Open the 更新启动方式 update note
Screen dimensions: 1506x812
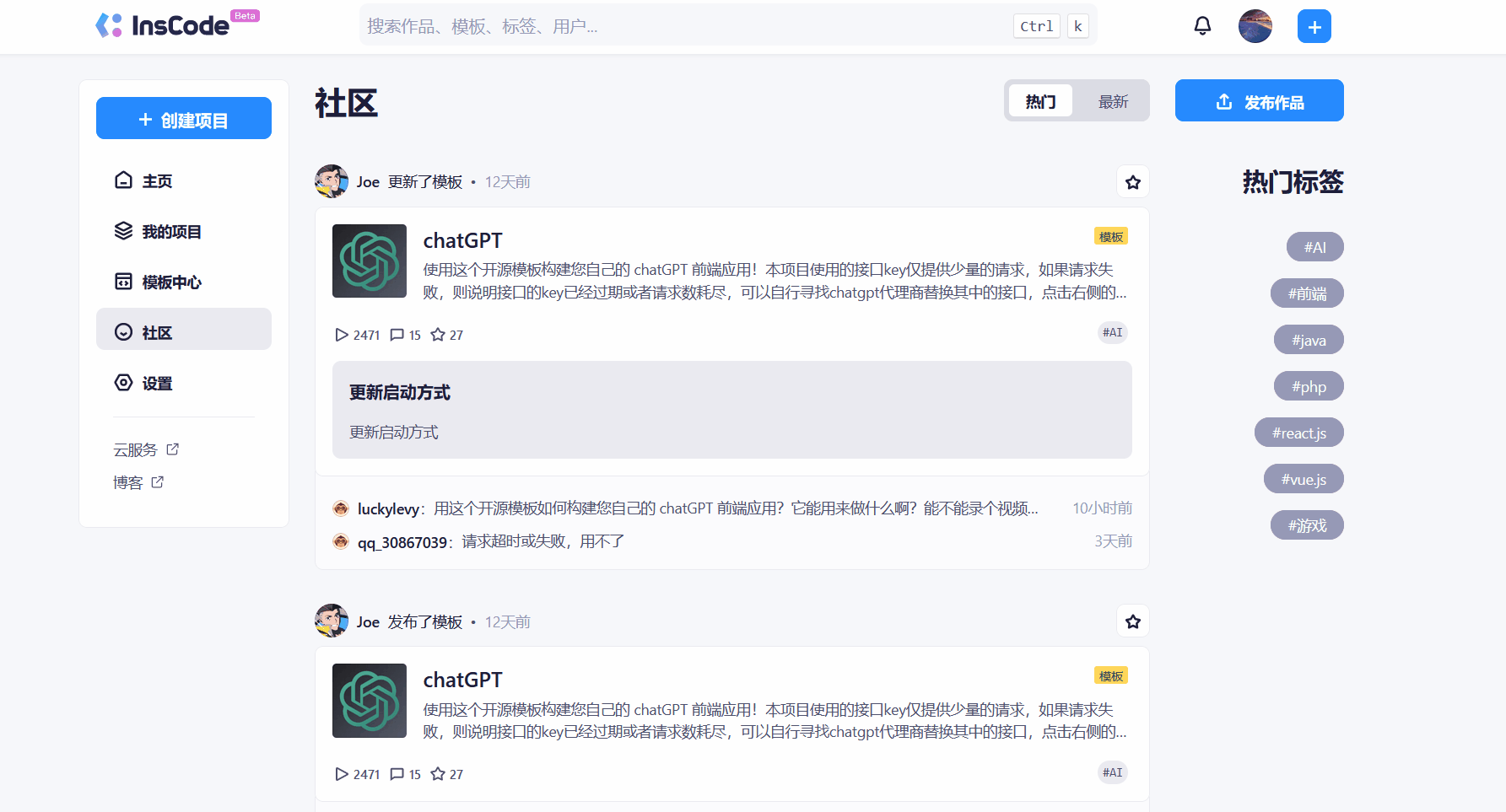pos(732,410)
